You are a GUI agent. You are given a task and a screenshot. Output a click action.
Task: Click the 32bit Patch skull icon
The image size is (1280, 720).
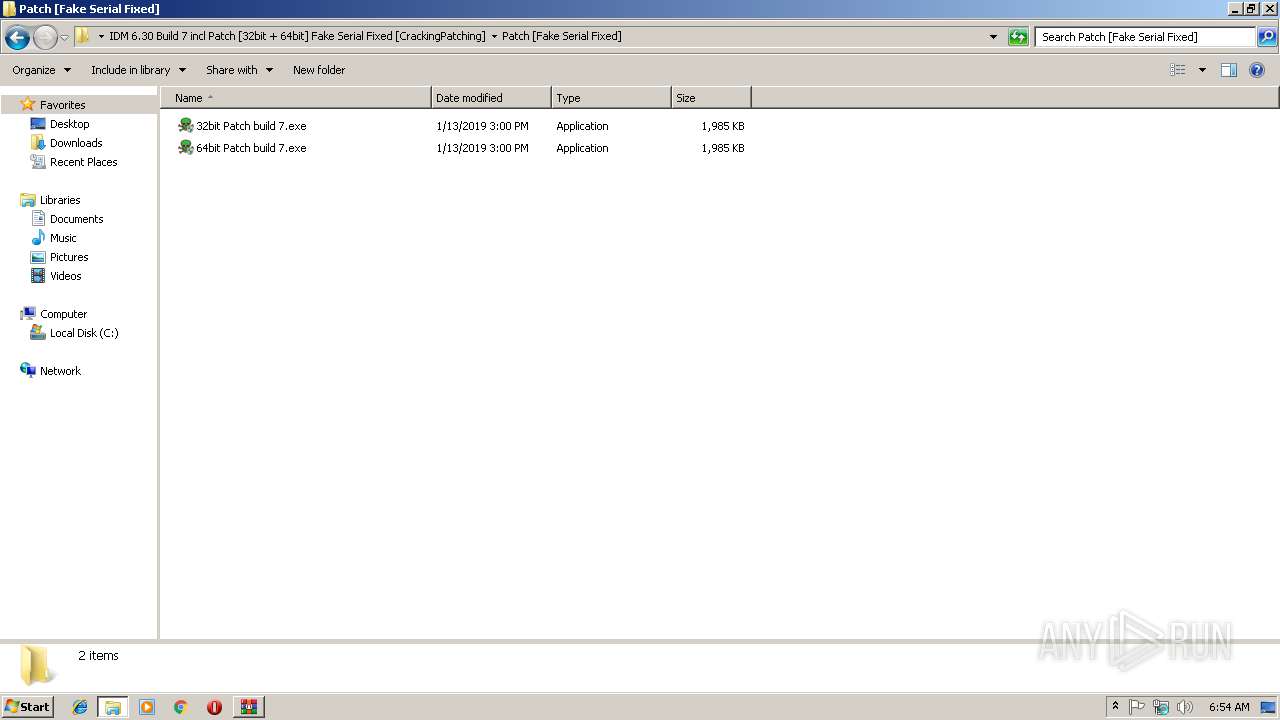point(185,126)
